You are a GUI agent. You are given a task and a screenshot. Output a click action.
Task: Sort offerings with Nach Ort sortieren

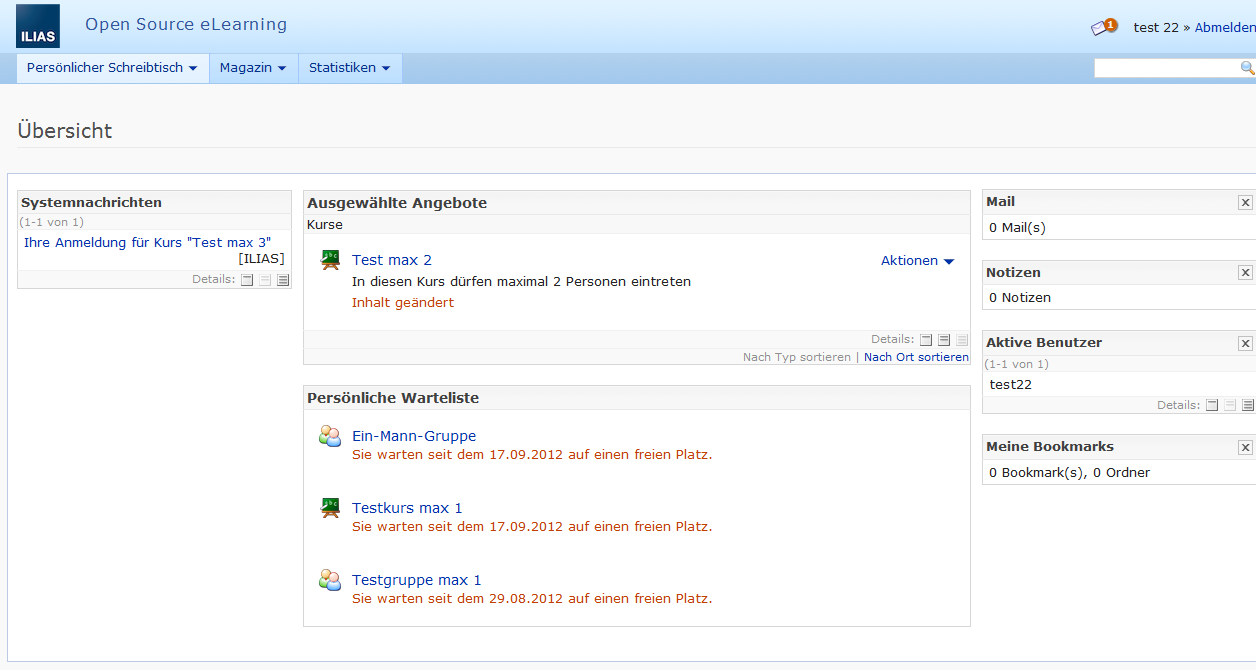coord(916,357)
